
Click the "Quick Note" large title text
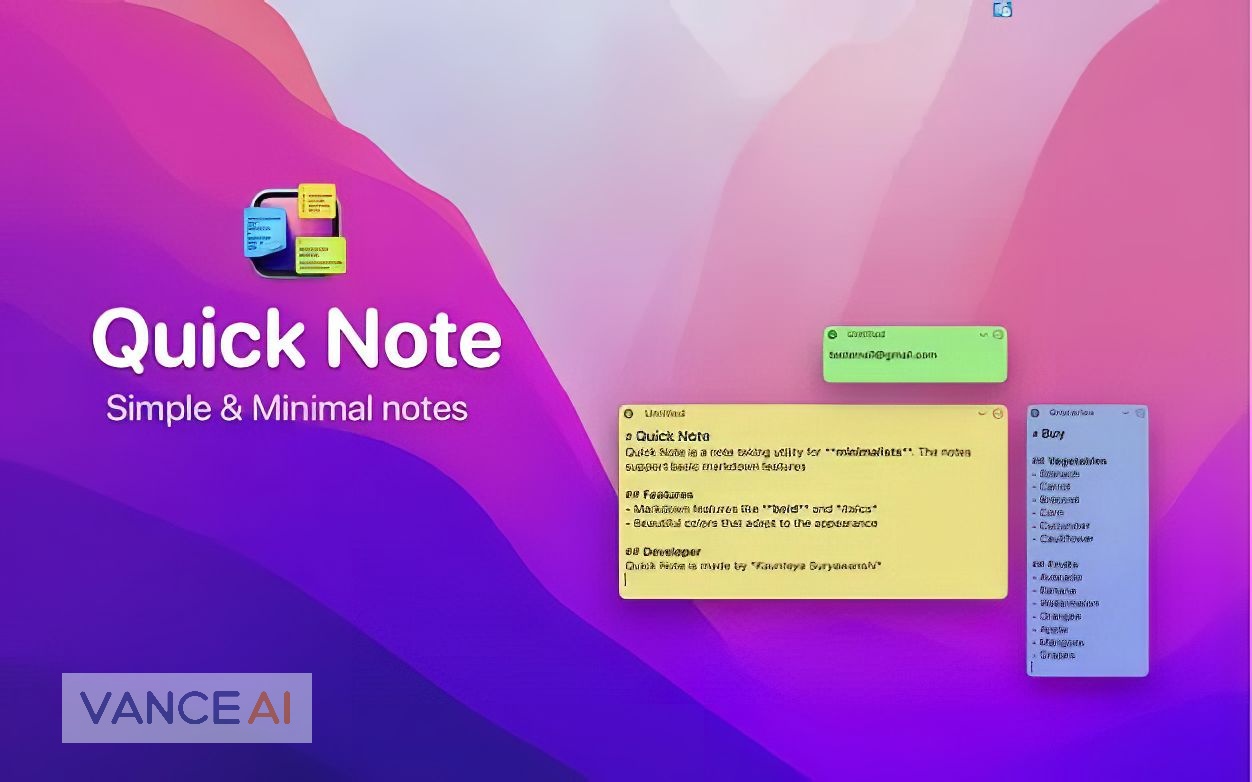click(297, 339)
